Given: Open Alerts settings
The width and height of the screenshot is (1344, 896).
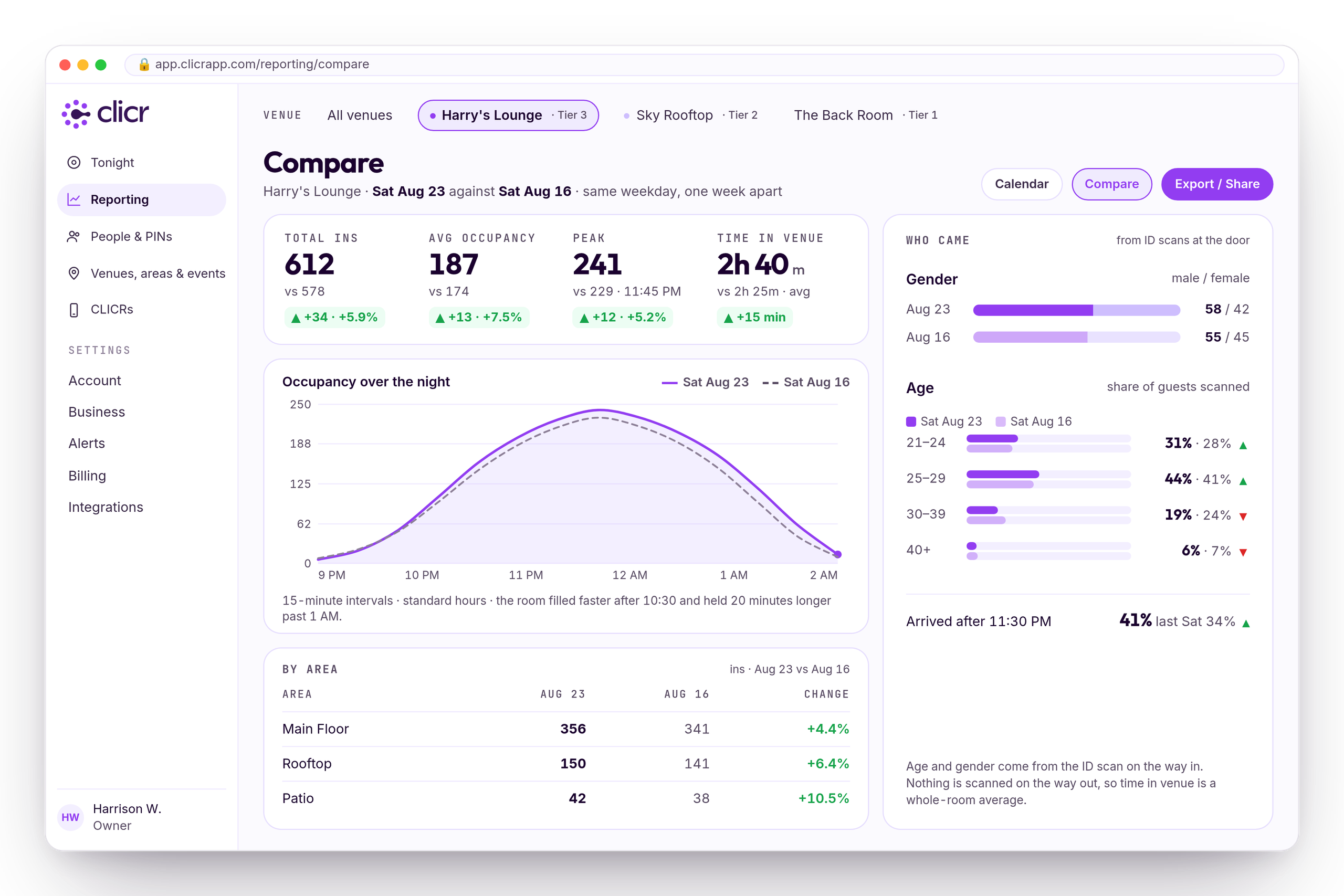Looking at the screenshot, I should tap(87, 444).
